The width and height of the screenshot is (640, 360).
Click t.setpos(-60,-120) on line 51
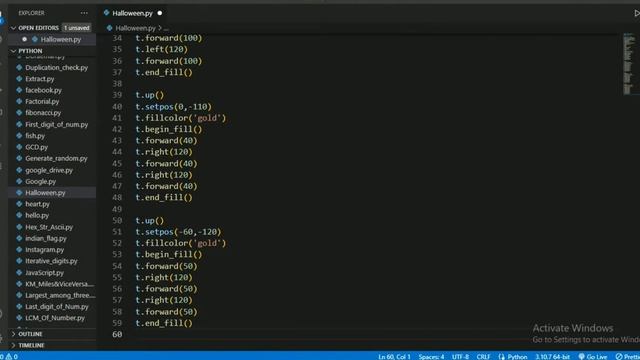click(x=178, y=232)
